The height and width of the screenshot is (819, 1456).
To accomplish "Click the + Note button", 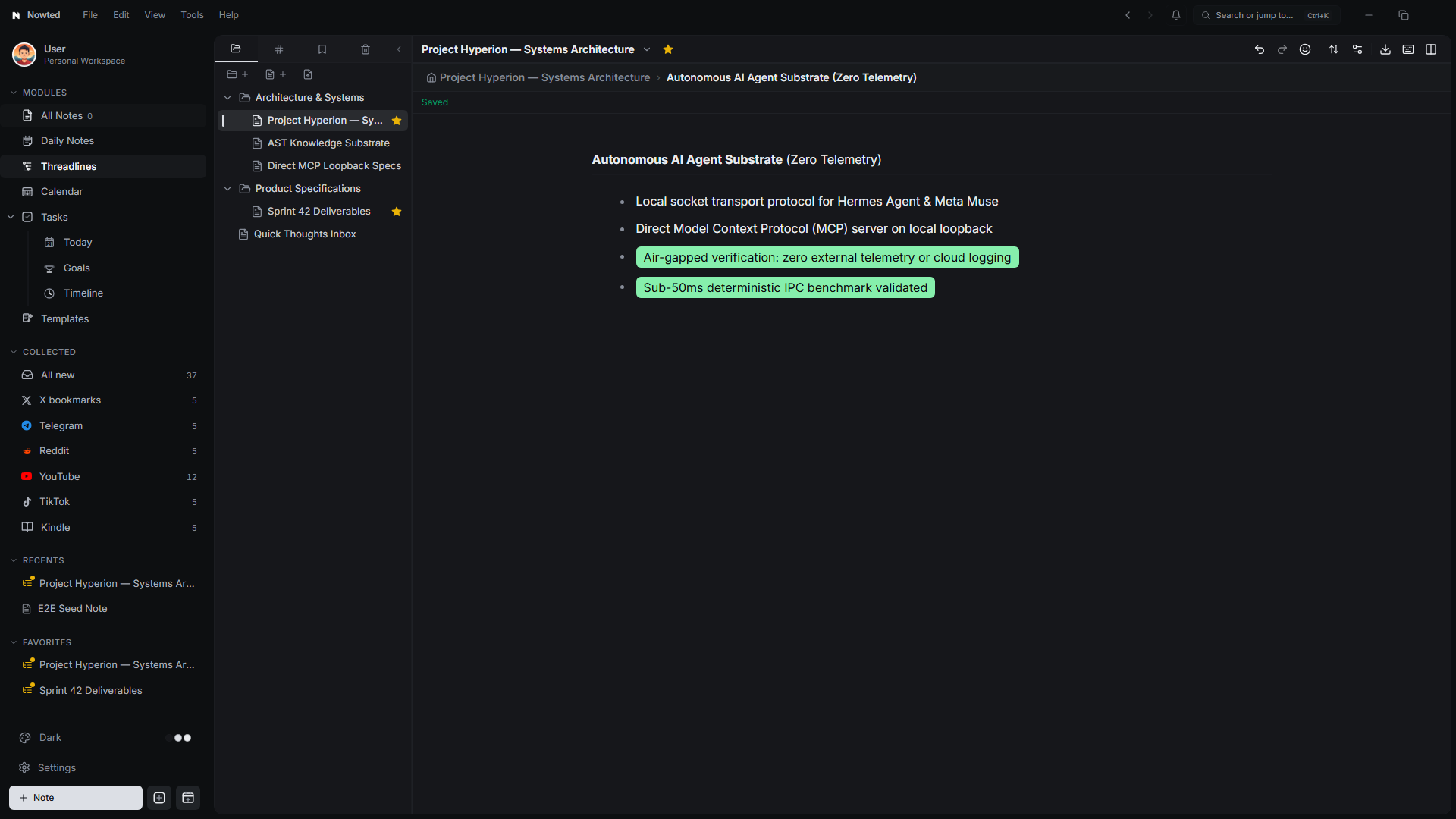I will tap(76, 798).
